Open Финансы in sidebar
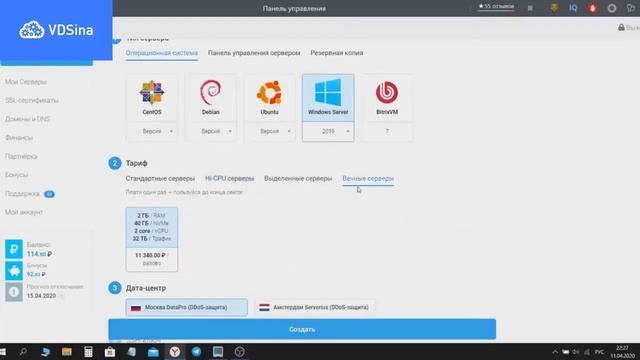This screenshot has height=360, width=640. point(19,138)
